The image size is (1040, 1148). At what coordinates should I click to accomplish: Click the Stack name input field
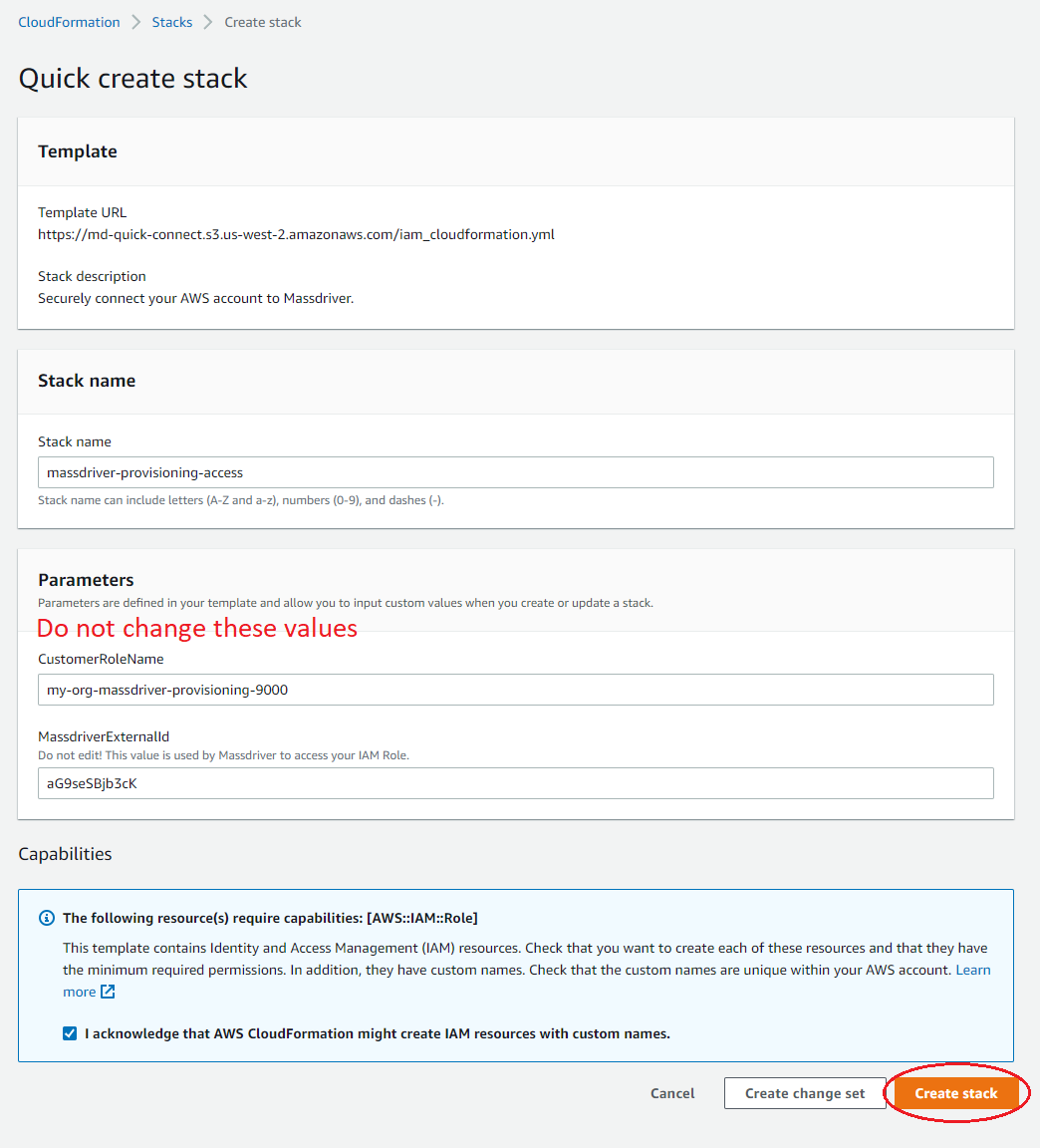(516, 472)
